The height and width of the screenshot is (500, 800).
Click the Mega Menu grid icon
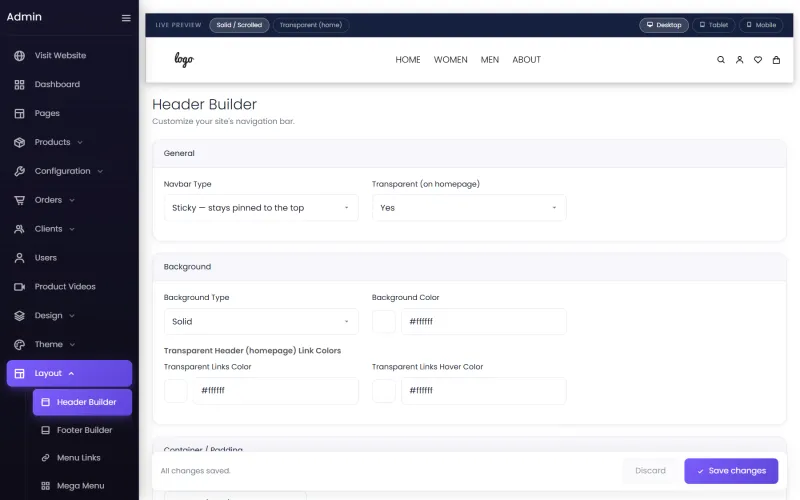tap(45, 486)
